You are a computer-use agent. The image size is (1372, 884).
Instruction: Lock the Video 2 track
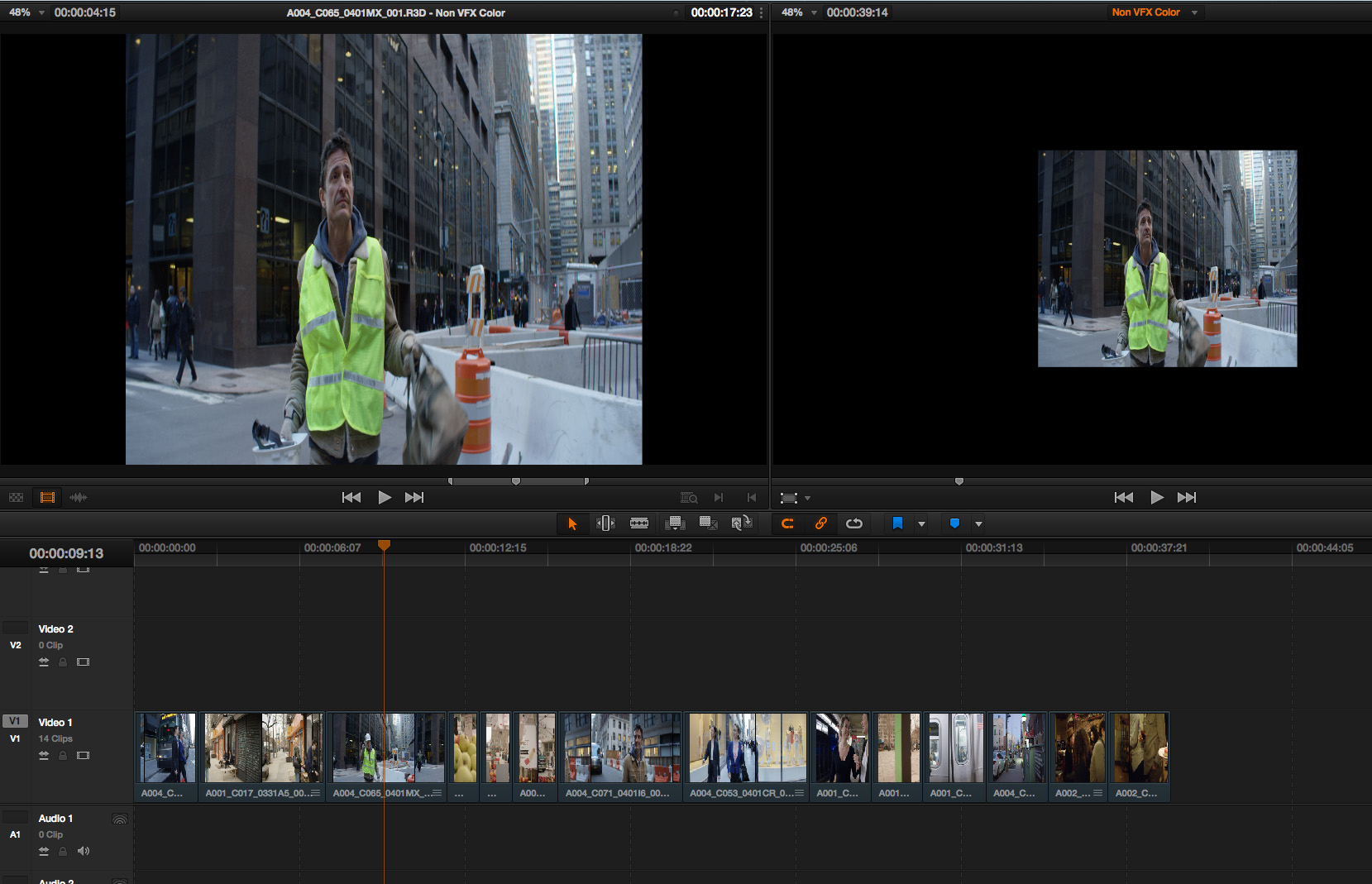point(63,662)
